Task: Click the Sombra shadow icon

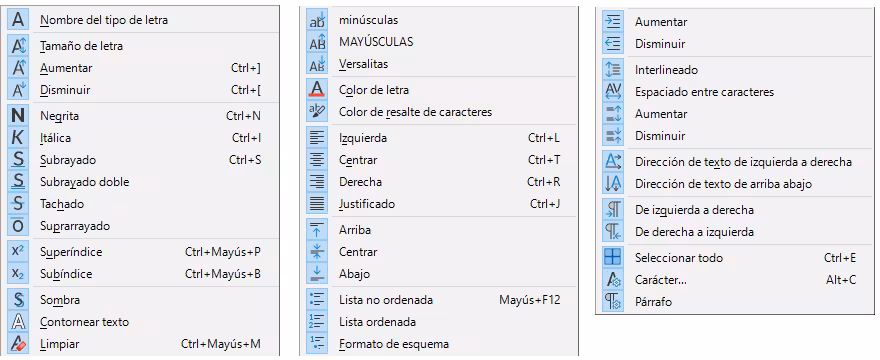Action: pos(19,300)
